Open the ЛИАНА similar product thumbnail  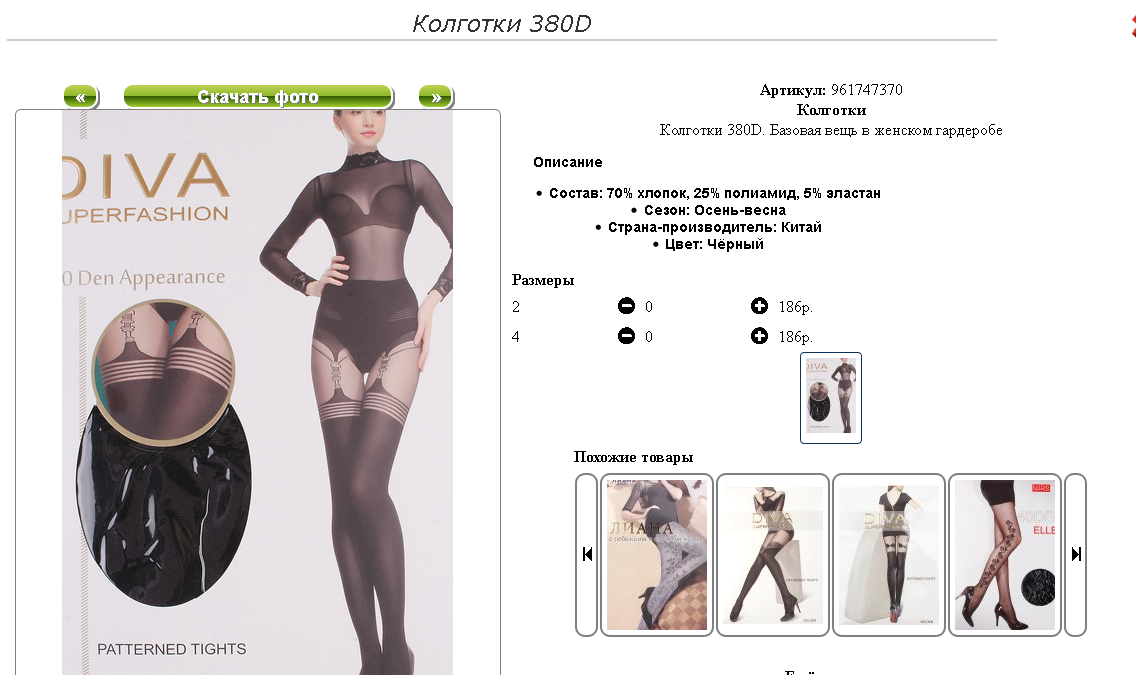tap(657, 555)
